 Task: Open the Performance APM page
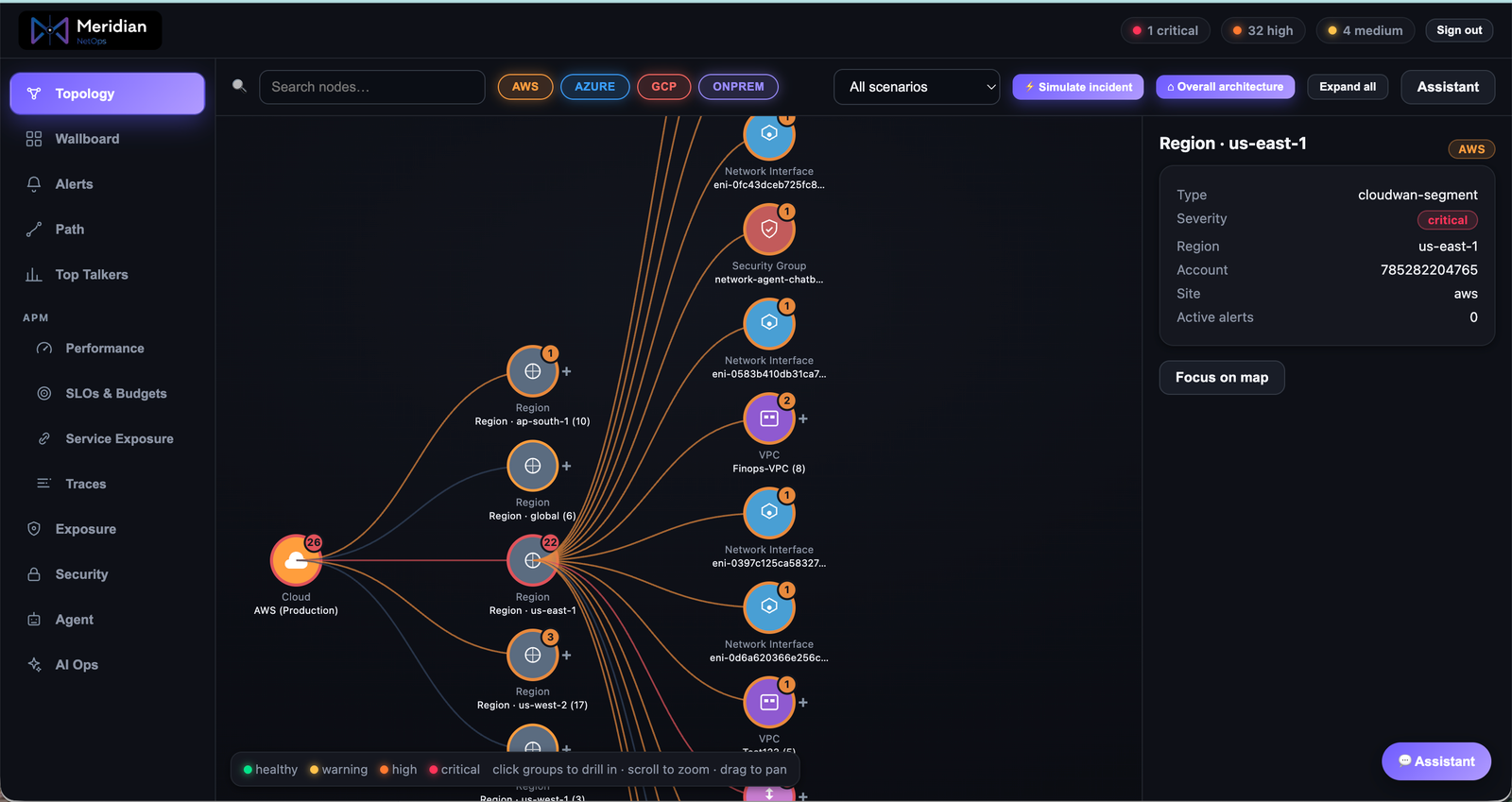(108, 349)
